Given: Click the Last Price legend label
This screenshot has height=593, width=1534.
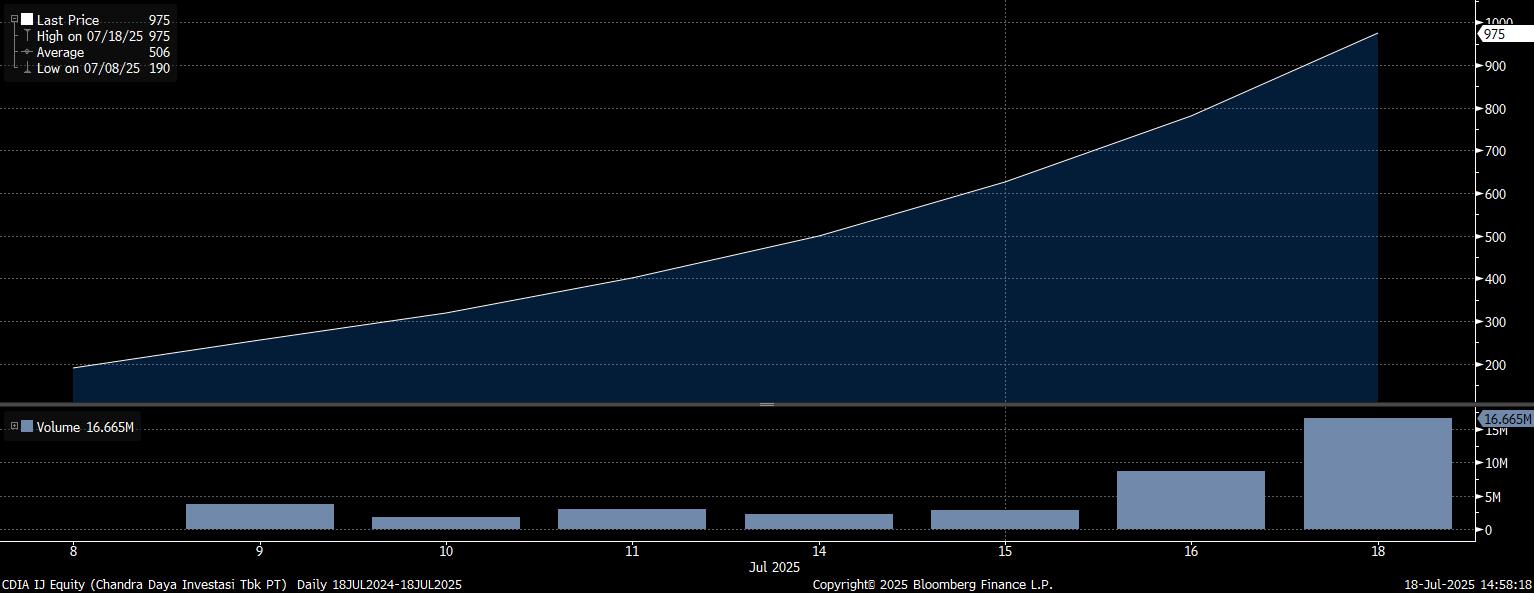Looking at the screenshot, I should coord(68,20).
